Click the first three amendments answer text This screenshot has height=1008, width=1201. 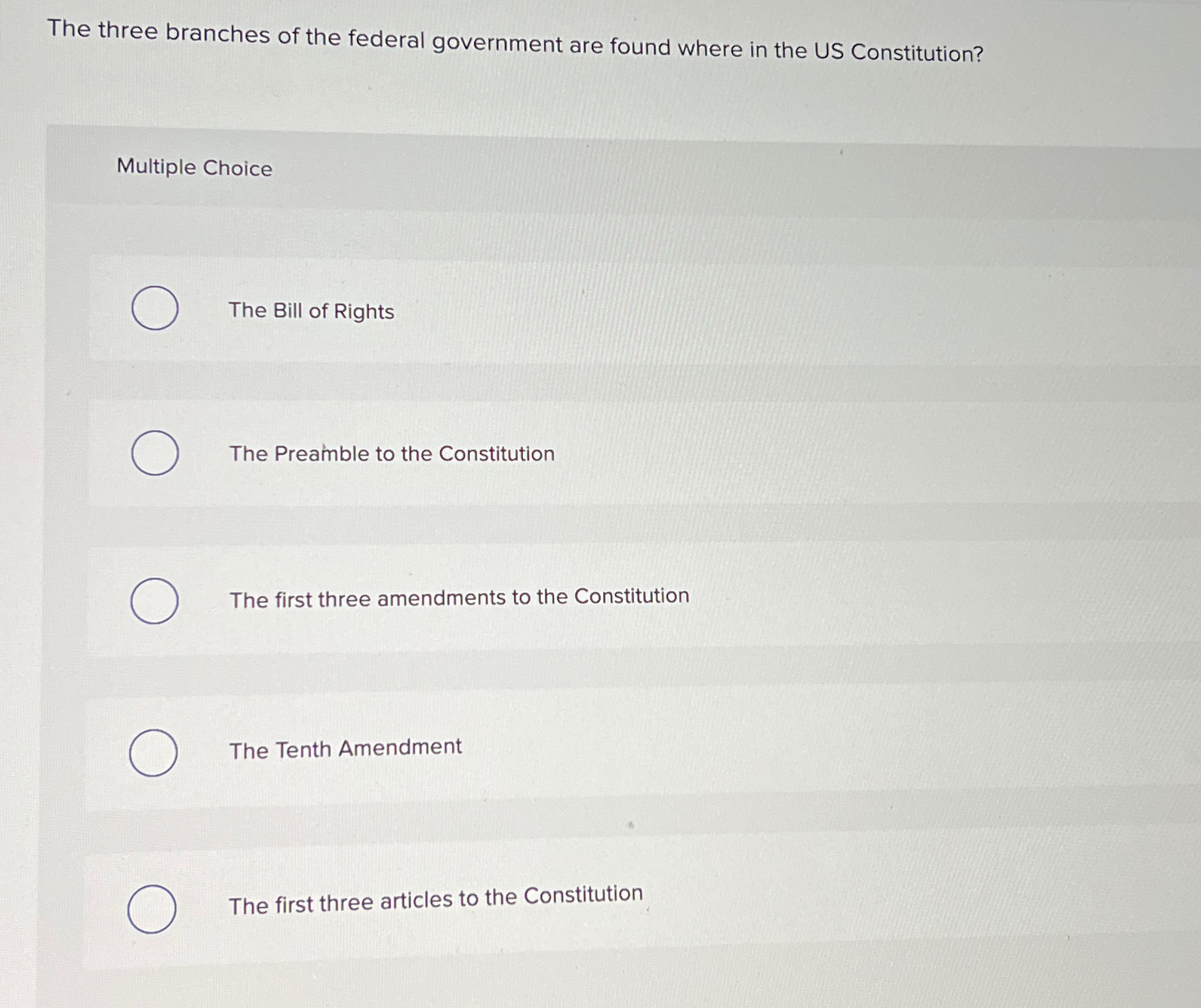click(x=458, y=596)
